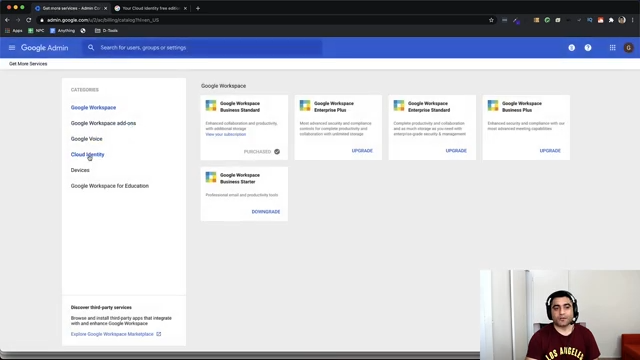
Task: Click the external link icon beside Marketplace
Action: tap(159, 334)
